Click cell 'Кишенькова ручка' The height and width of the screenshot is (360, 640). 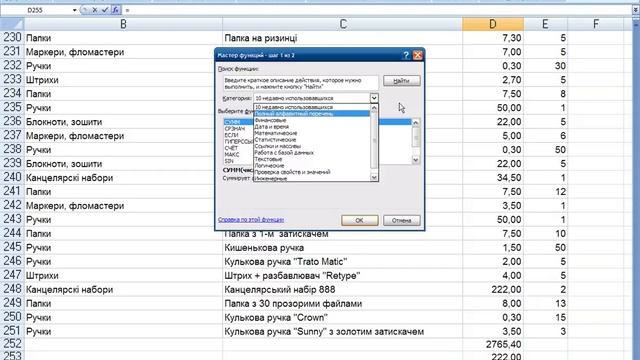342,248
